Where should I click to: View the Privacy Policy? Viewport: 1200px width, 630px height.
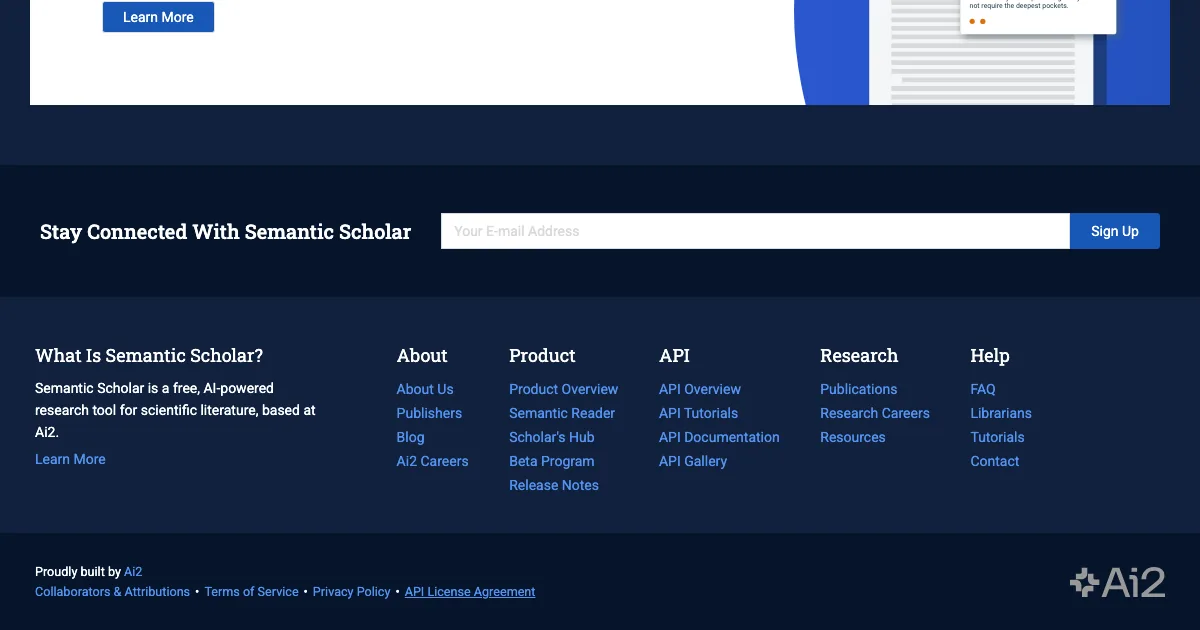351,592
